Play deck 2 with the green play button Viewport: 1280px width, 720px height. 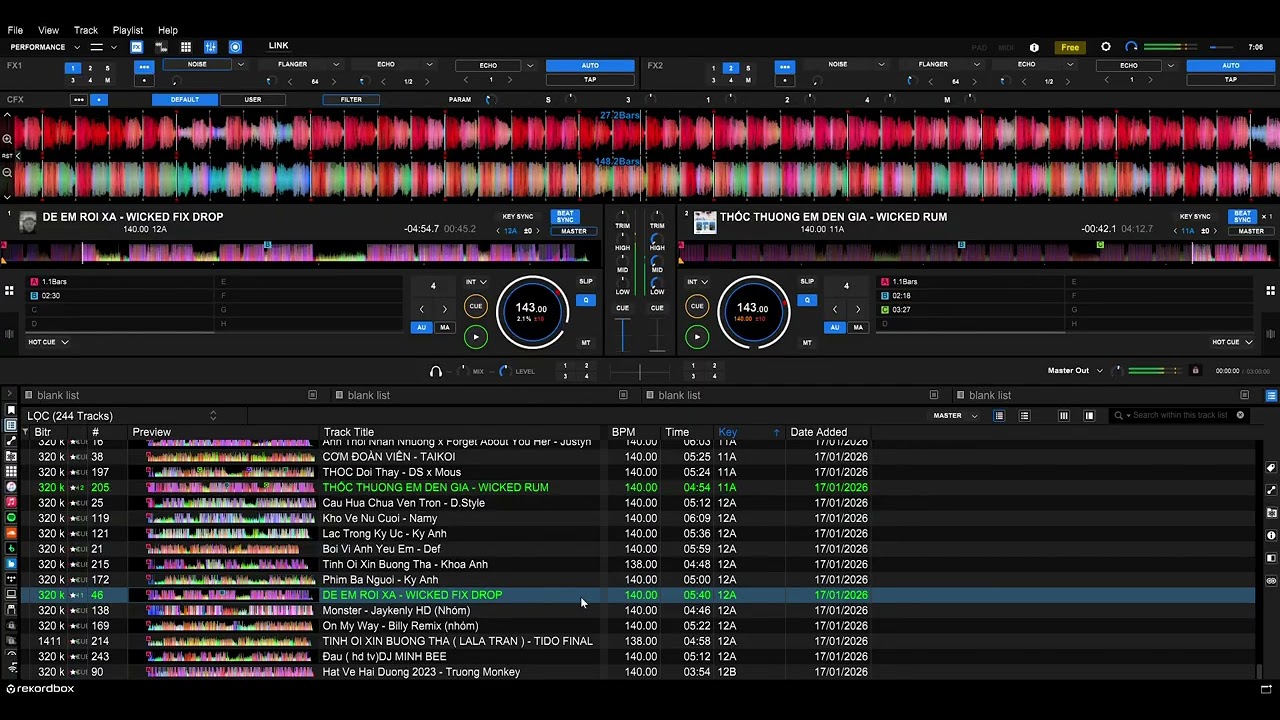(x=697, y=337)
